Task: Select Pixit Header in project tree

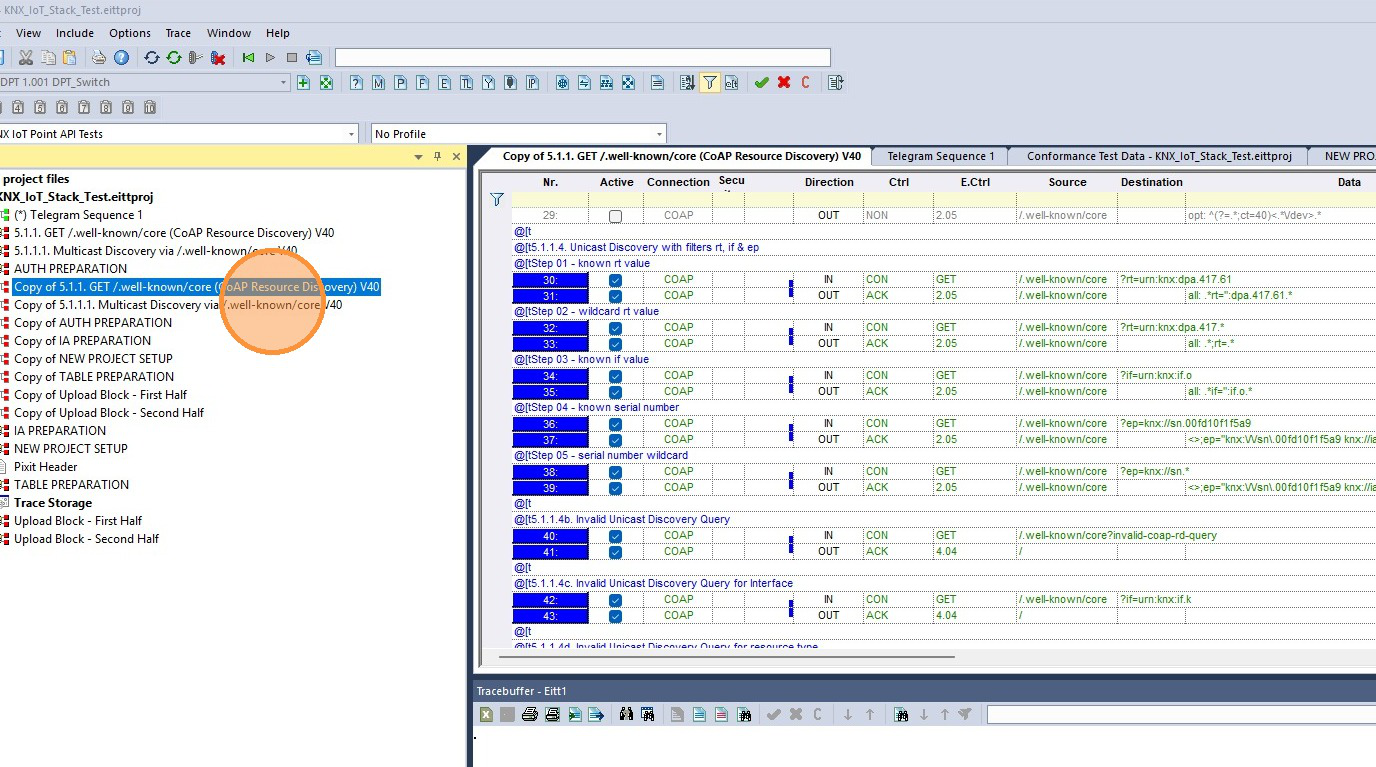Action: [x=45, y=467]
